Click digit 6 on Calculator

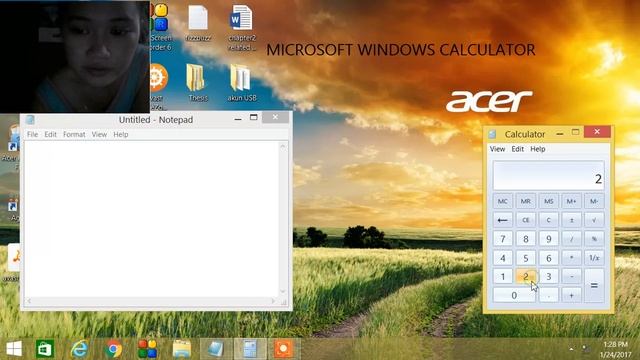(549, 258)
